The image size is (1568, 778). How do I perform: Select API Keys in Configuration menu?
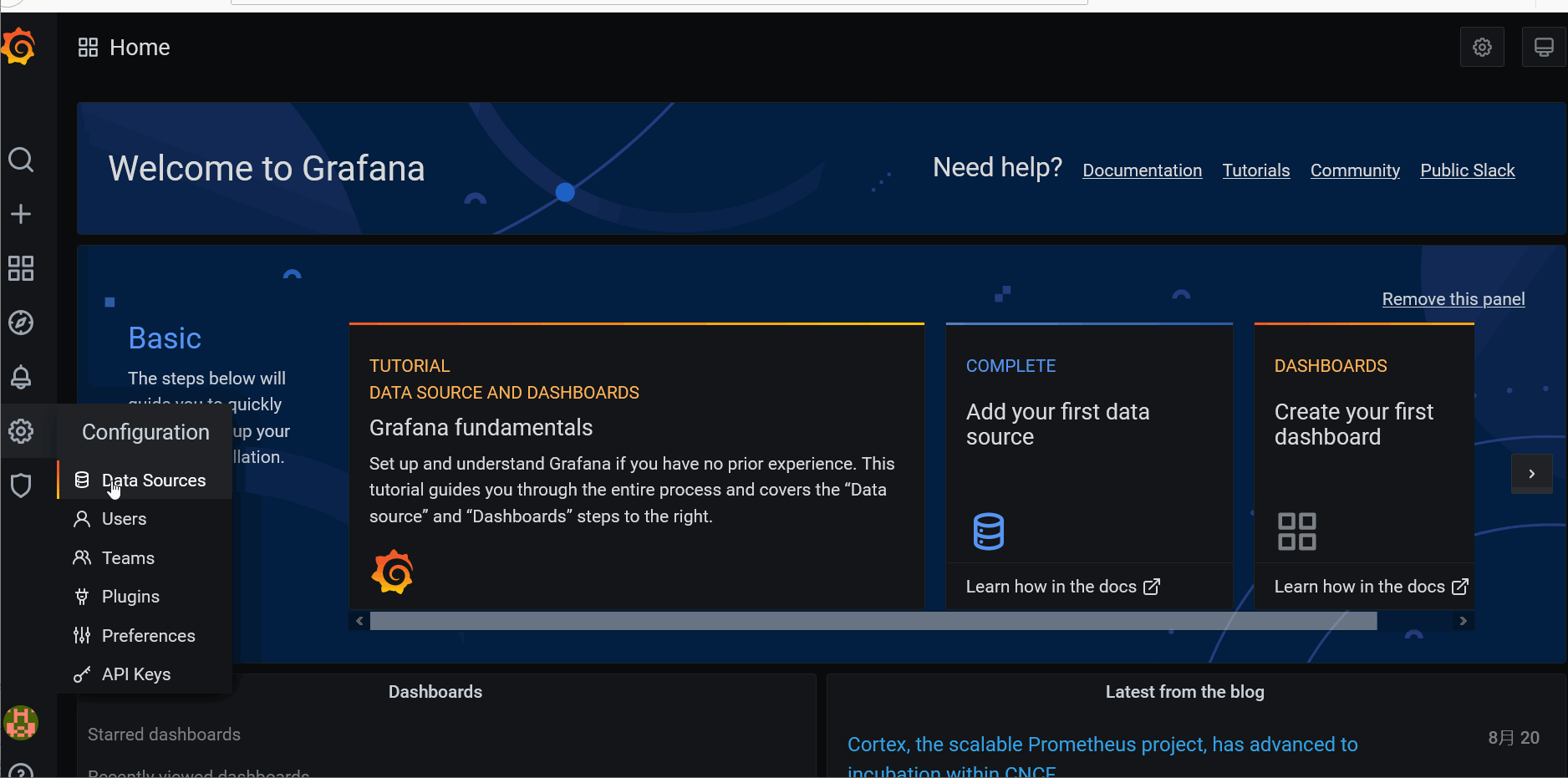point(145,674)
